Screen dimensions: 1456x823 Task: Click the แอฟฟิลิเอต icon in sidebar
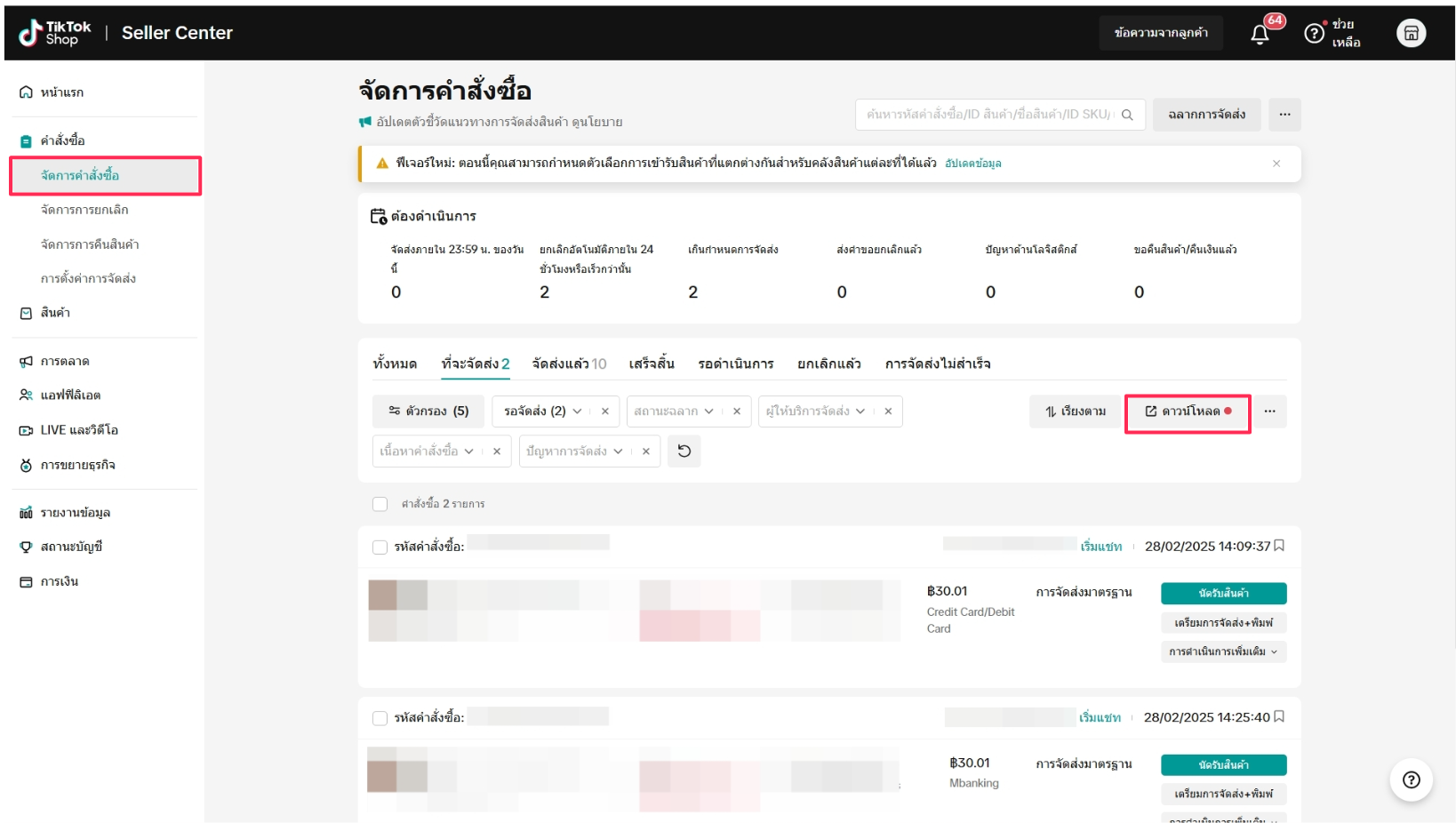[26, 396]
